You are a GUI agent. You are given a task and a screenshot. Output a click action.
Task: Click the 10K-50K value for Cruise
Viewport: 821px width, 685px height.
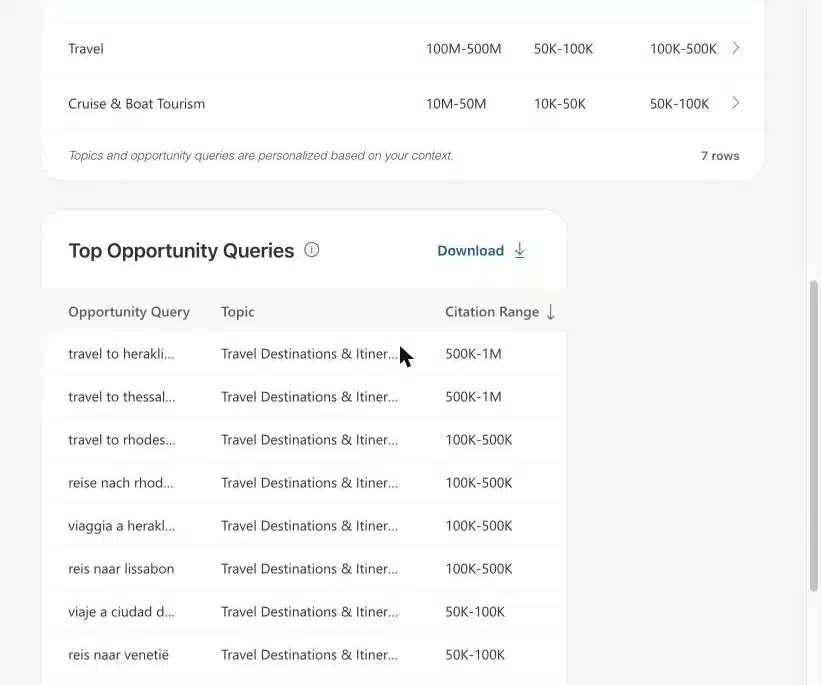click(x=560, y=104)
